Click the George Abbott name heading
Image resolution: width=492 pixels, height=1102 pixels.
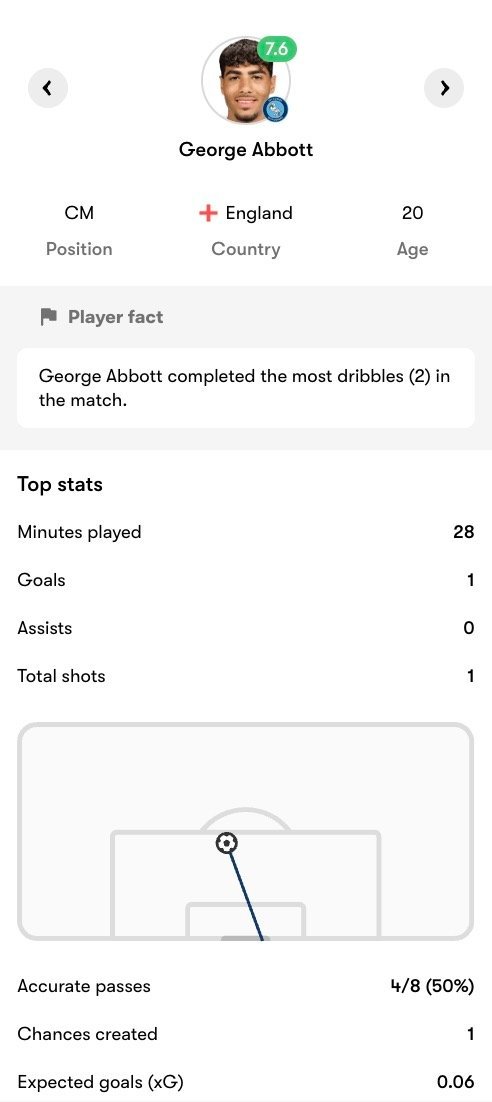(x=246, y=149)
